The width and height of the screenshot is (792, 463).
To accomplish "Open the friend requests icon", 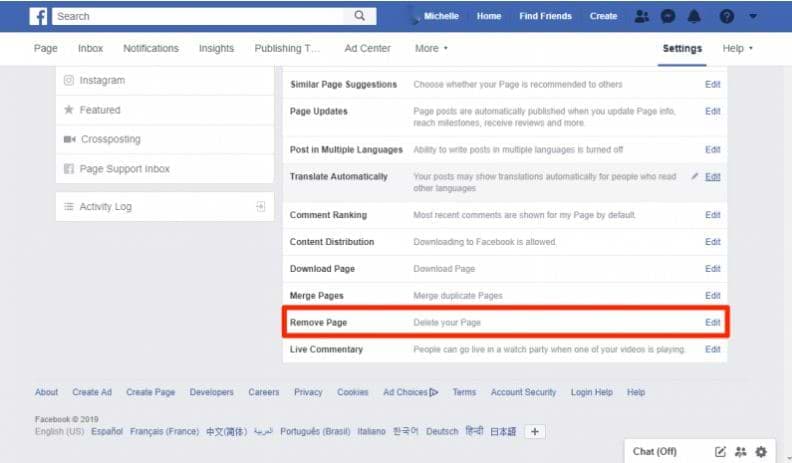I will click(x=641, y=16).
